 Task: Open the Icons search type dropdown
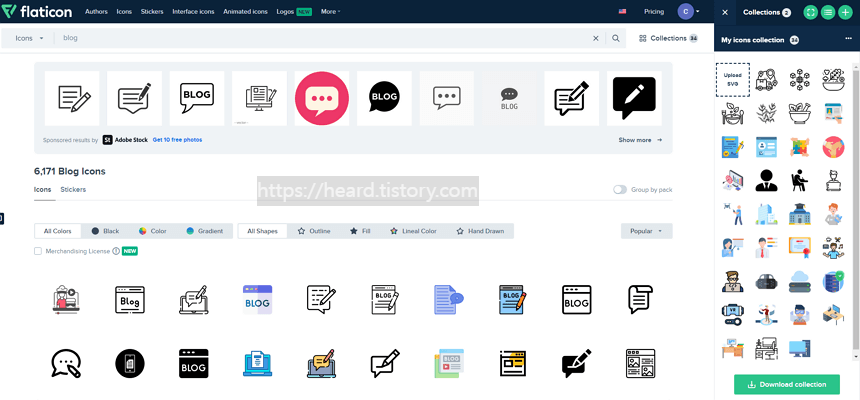click(29, 38)
